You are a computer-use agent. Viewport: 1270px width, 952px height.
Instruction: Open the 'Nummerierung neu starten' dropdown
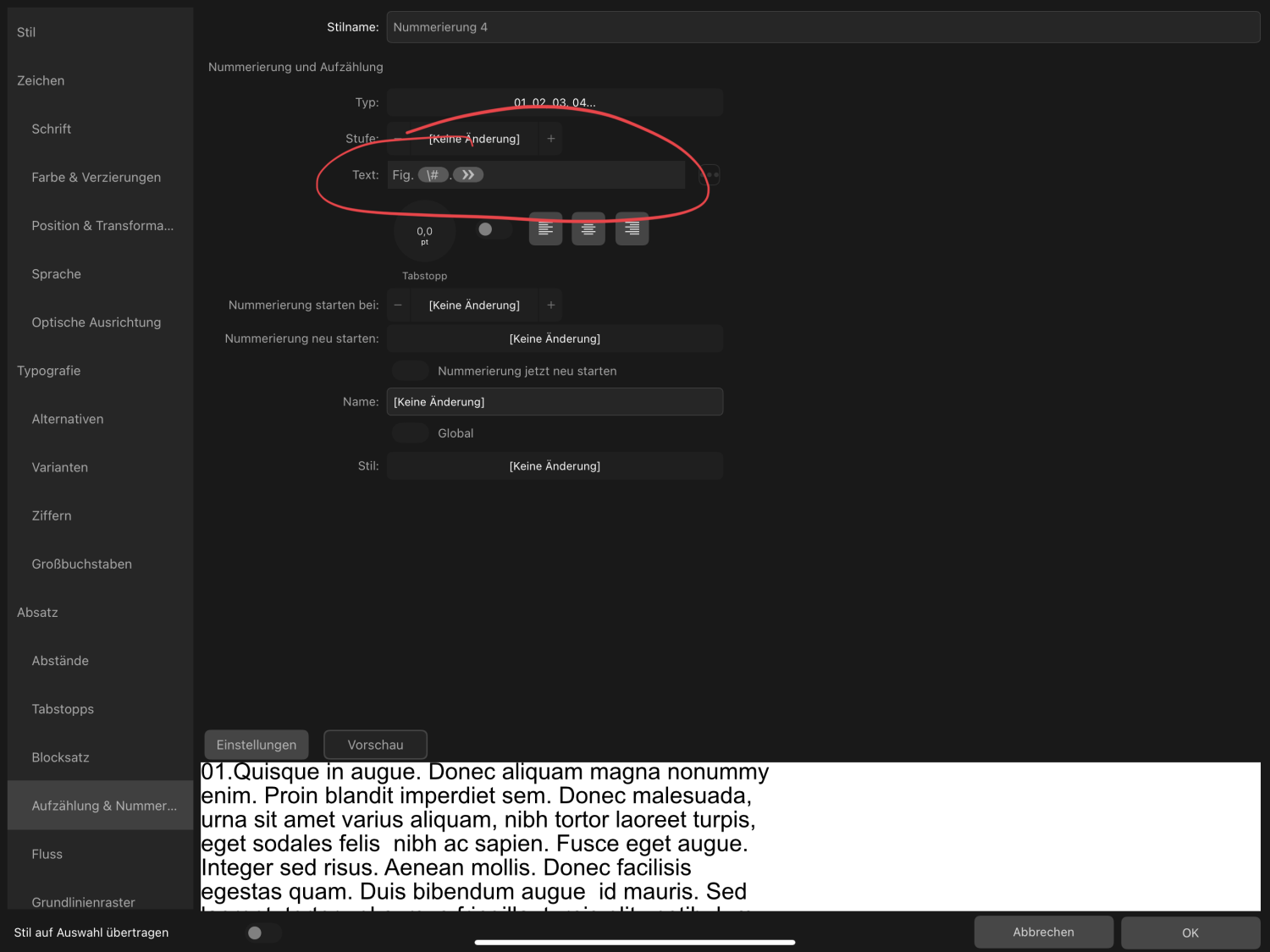click(x=555, y=338)
